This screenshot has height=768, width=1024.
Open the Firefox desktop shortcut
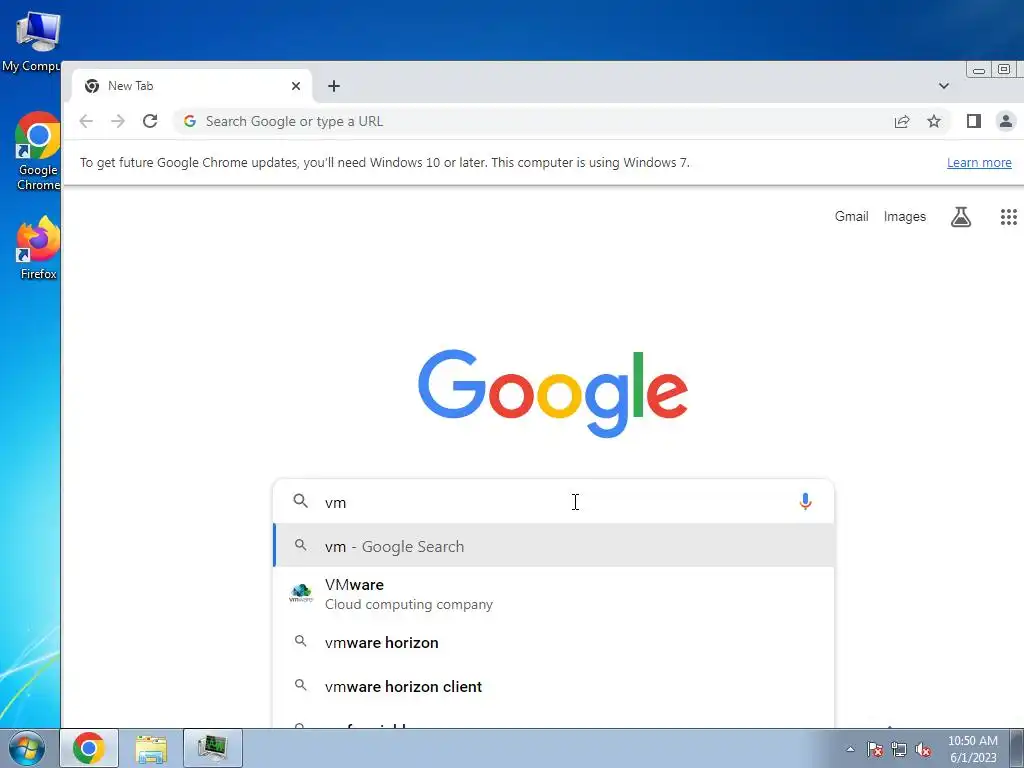(x=38, y=248)
